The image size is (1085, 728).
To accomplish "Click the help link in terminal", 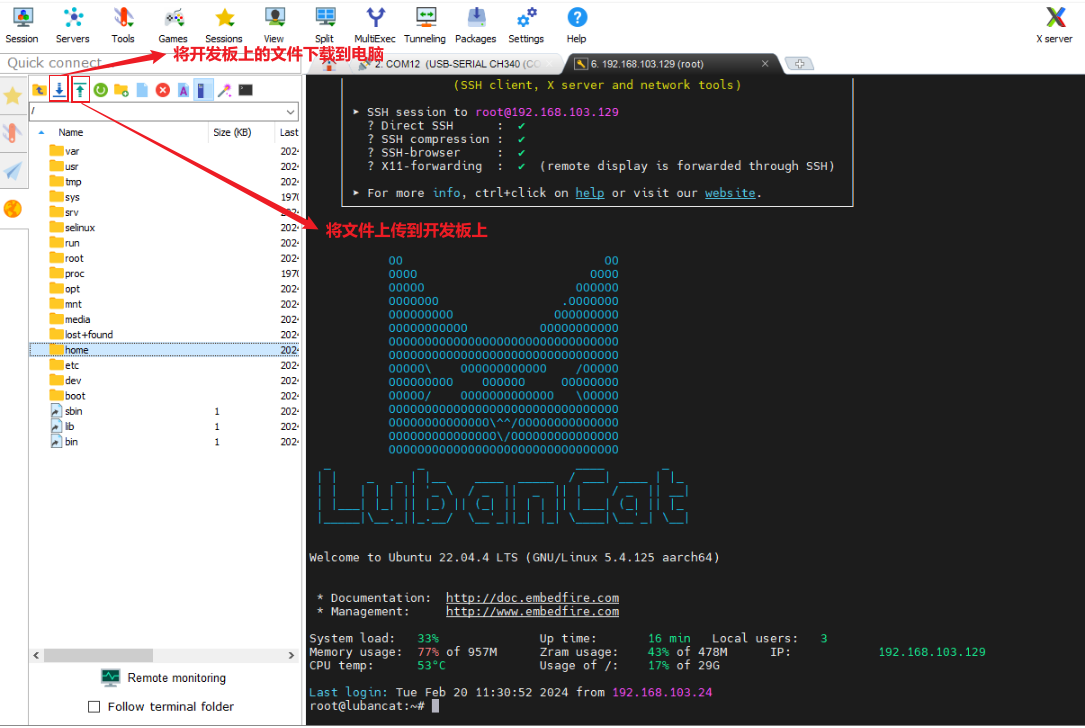I will click(x=590, y=193).
